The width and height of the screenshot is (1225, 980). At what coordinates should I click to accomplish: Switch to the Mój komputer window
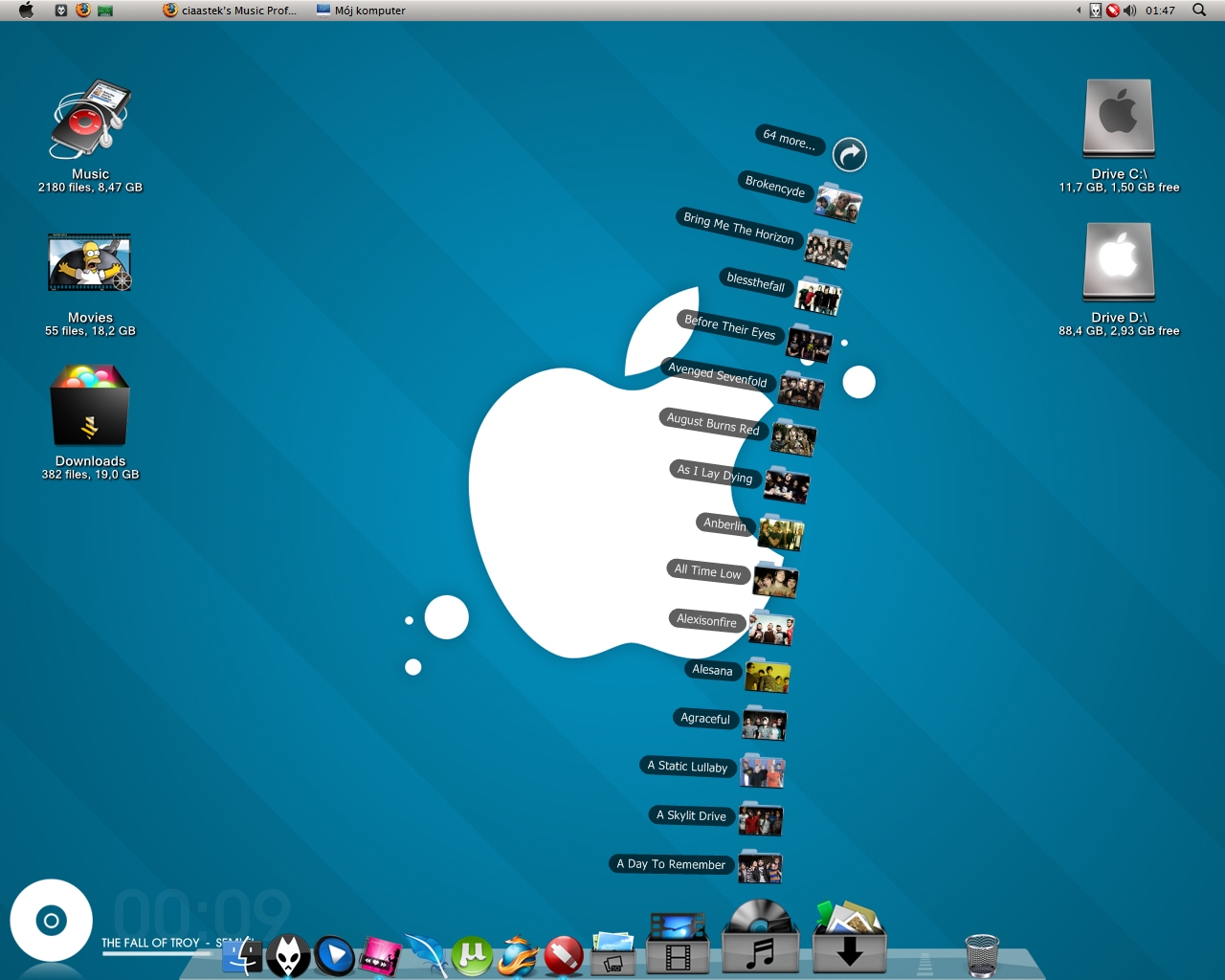361,11
